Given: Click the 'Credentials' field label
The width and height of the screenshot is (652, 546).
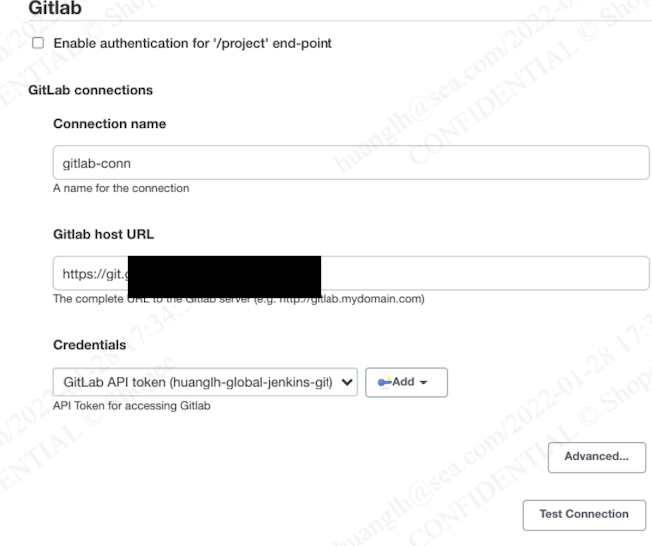Looking at the screenshot, I should click(x=89, y=344).
